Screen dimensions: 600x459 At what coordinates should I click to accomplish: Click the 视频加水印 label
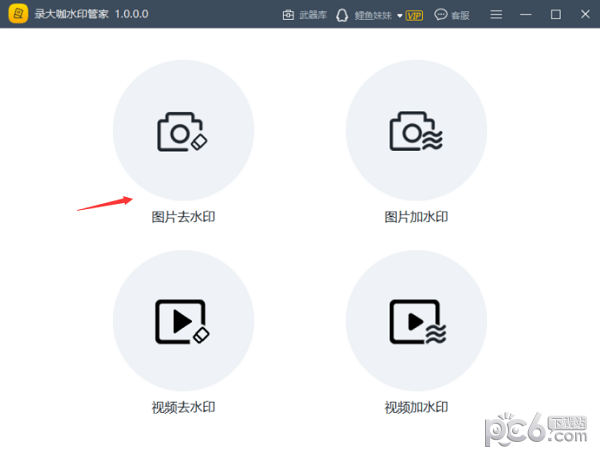point(416,407)
